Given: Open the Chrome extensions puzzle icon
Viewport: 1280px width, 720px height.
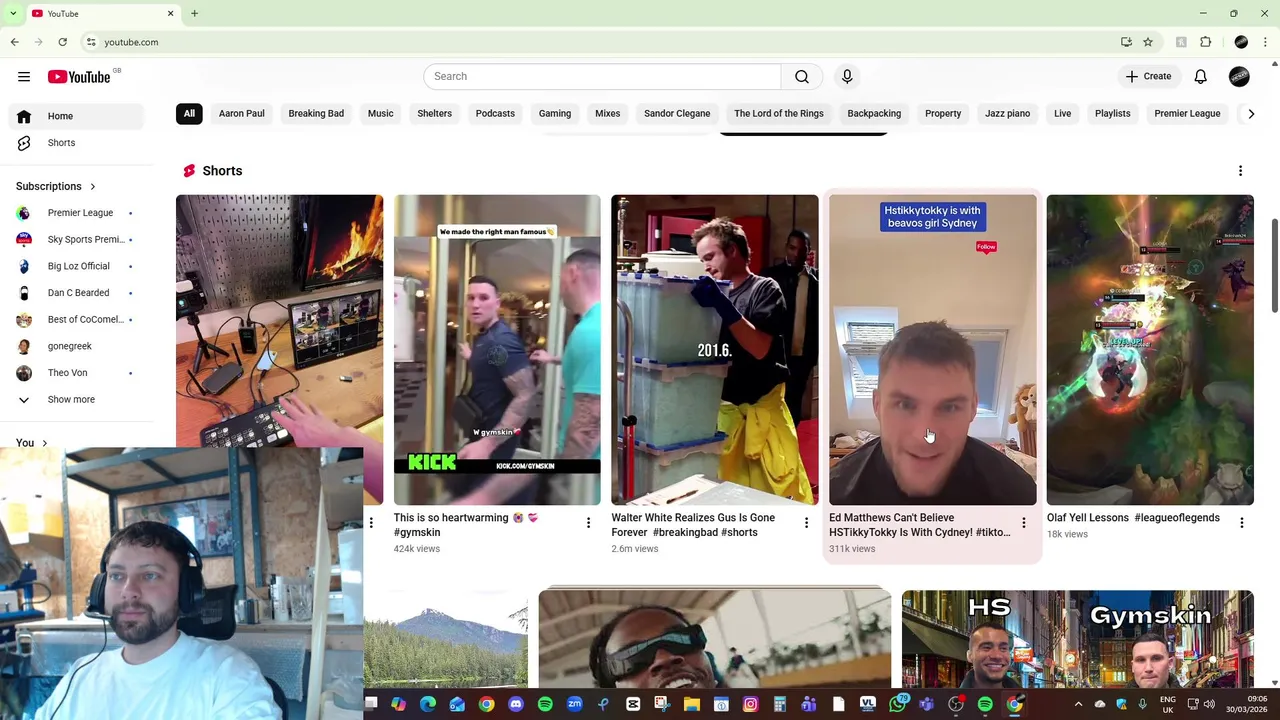Looking at the screenshot, I should click(x=1205, y=42).
